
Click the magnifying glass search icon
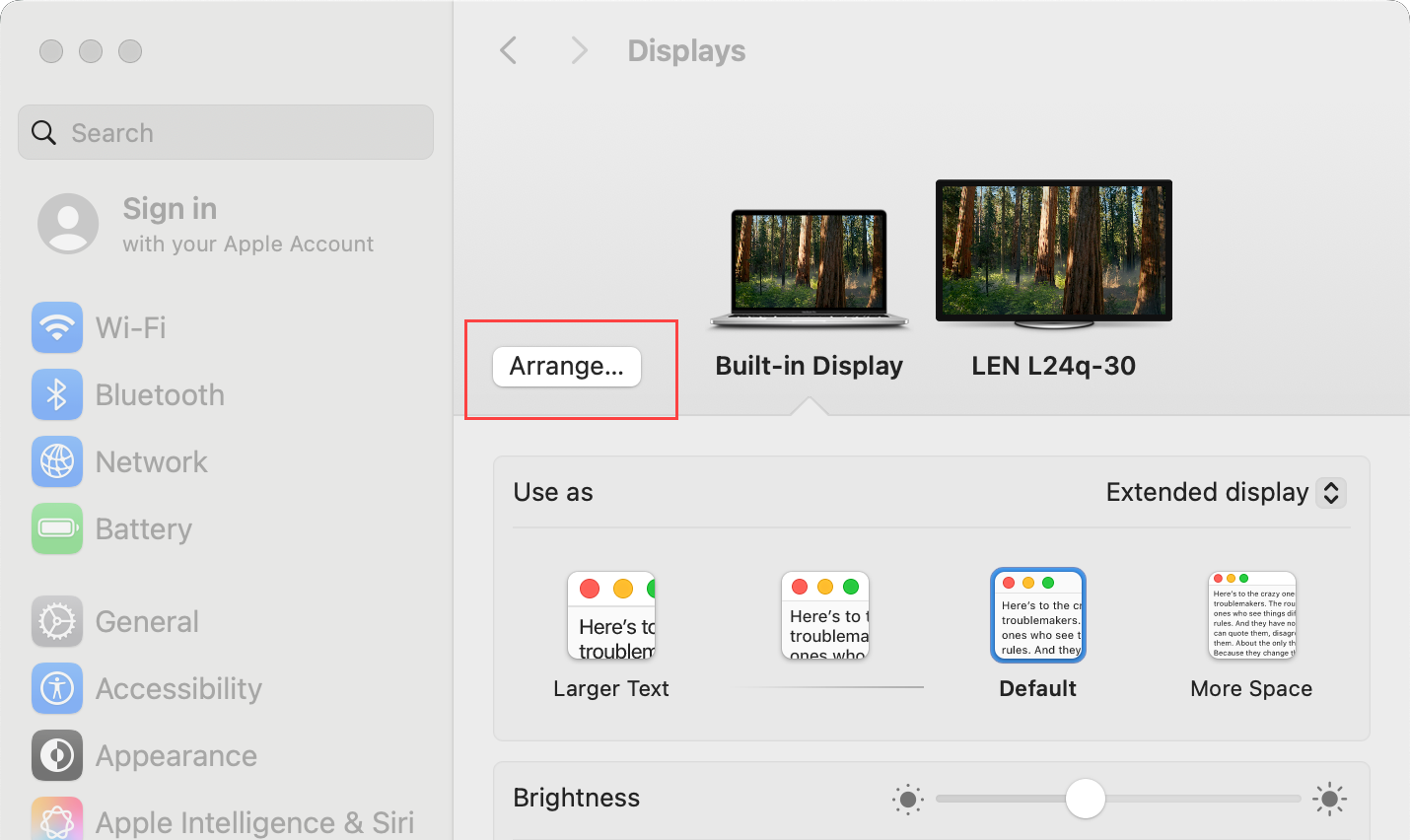point(44,132)
